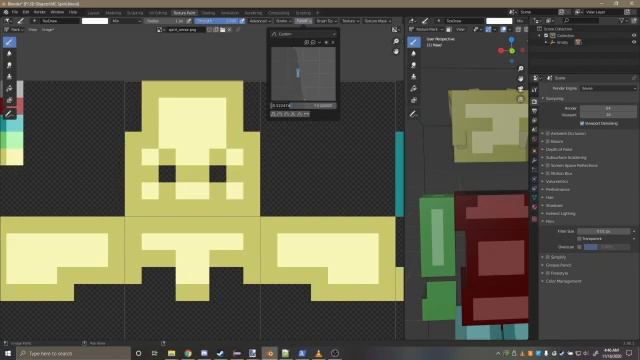Open the image file folder icon
The width and height of the screenshot is (640, 360).
(222, 30)
